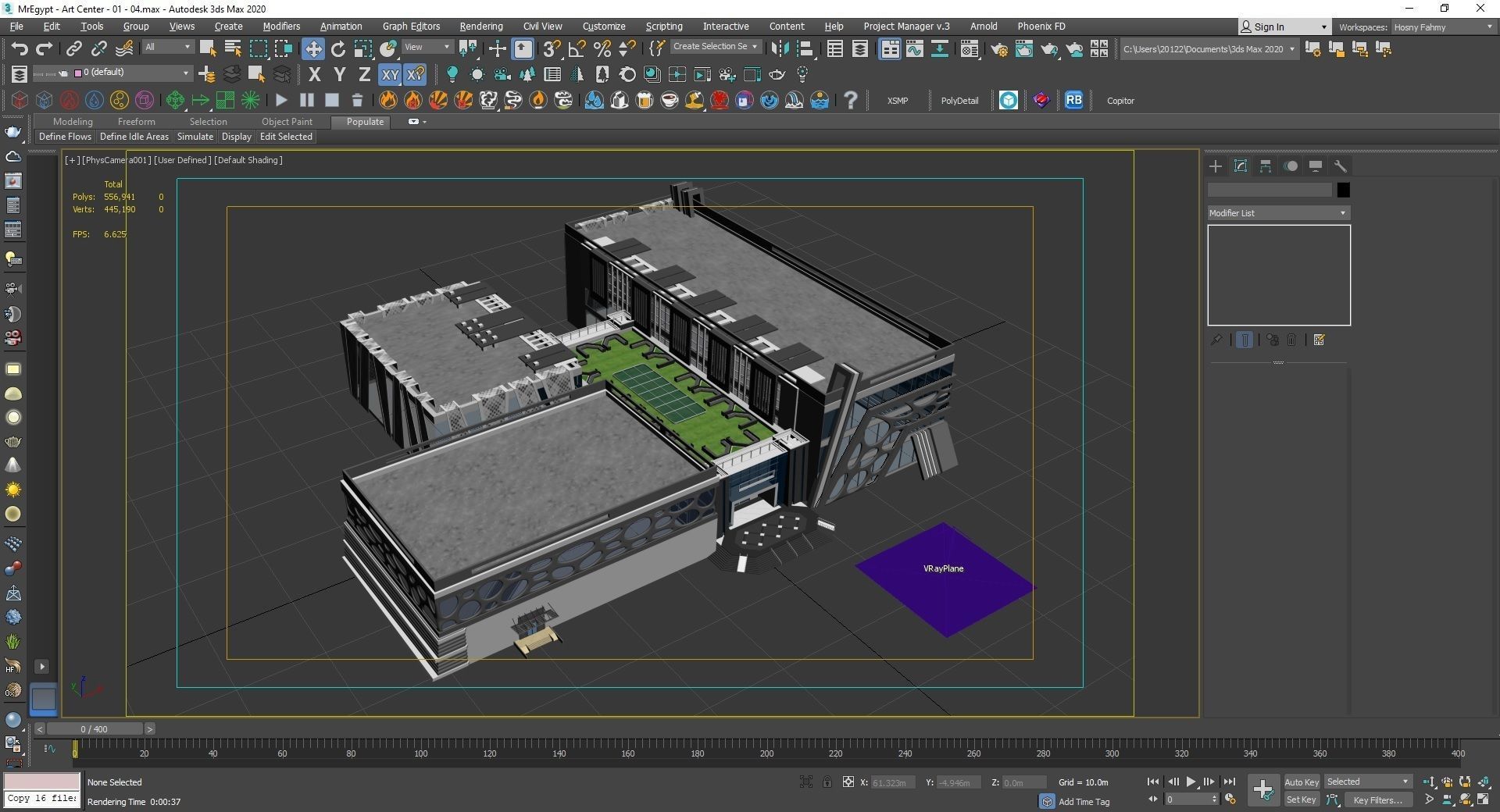1500x812 pixels.
Task: Click the PolyDetail toolbar button
Action: click(x=959, y=100)
